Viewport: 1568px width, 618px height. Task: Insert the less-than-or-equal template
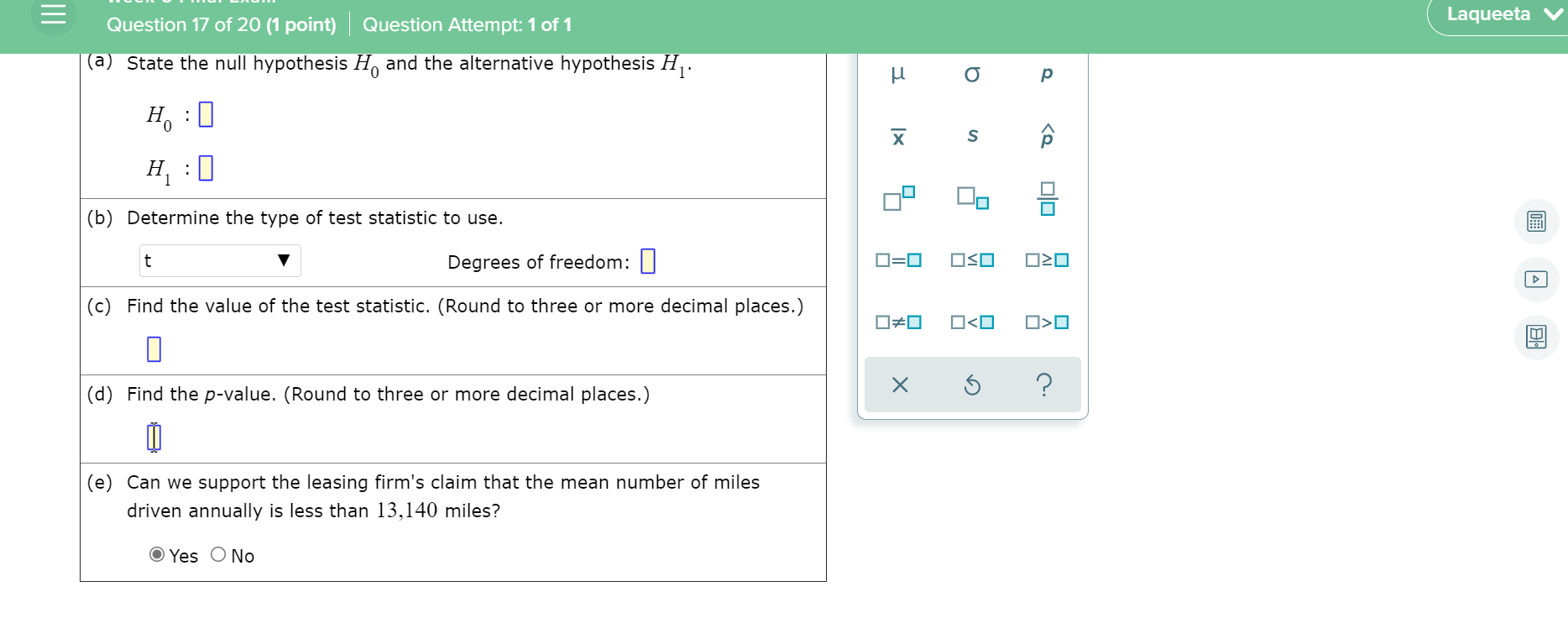(972, 260)
